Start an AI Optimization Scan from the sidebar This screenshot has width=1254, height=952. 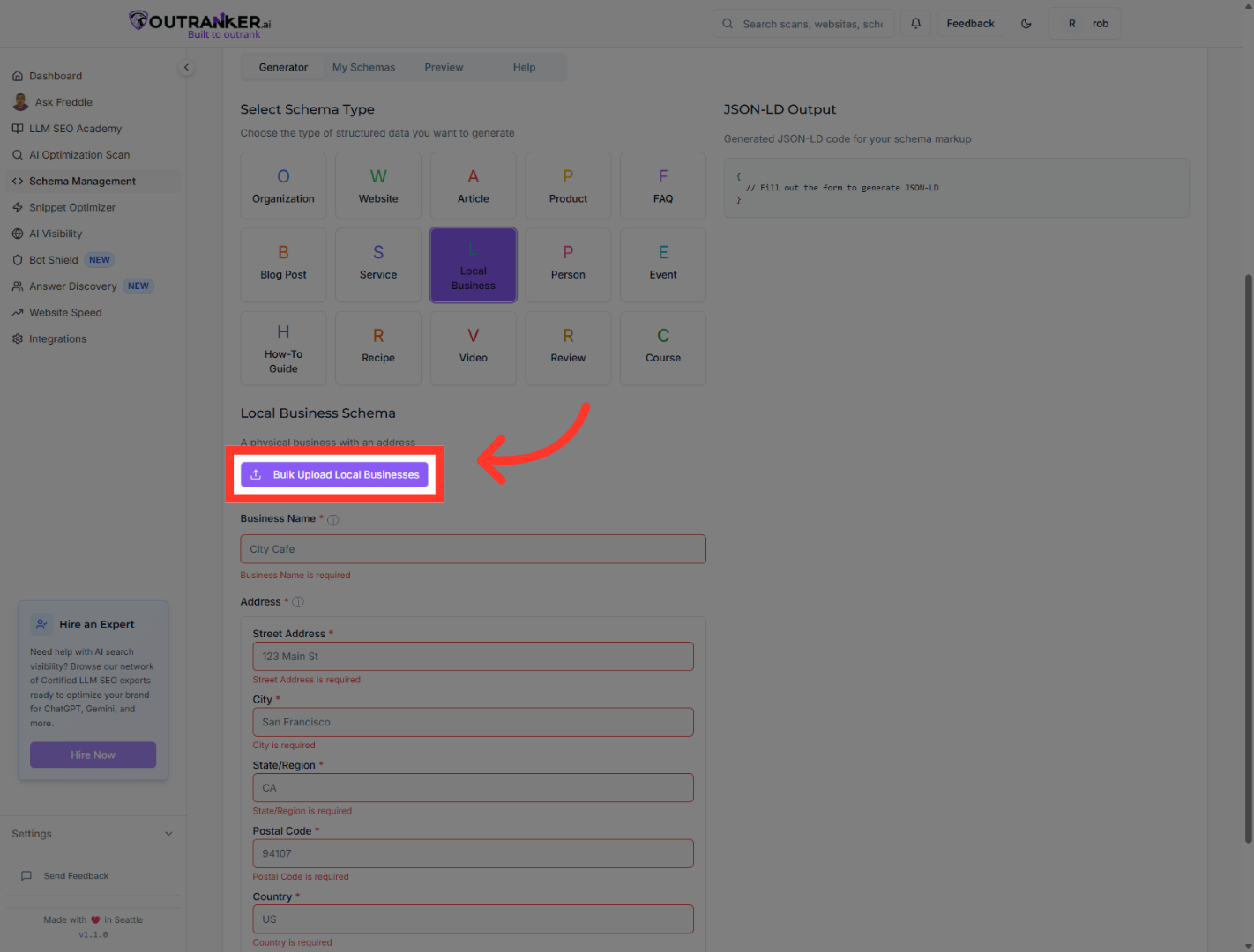79,154
